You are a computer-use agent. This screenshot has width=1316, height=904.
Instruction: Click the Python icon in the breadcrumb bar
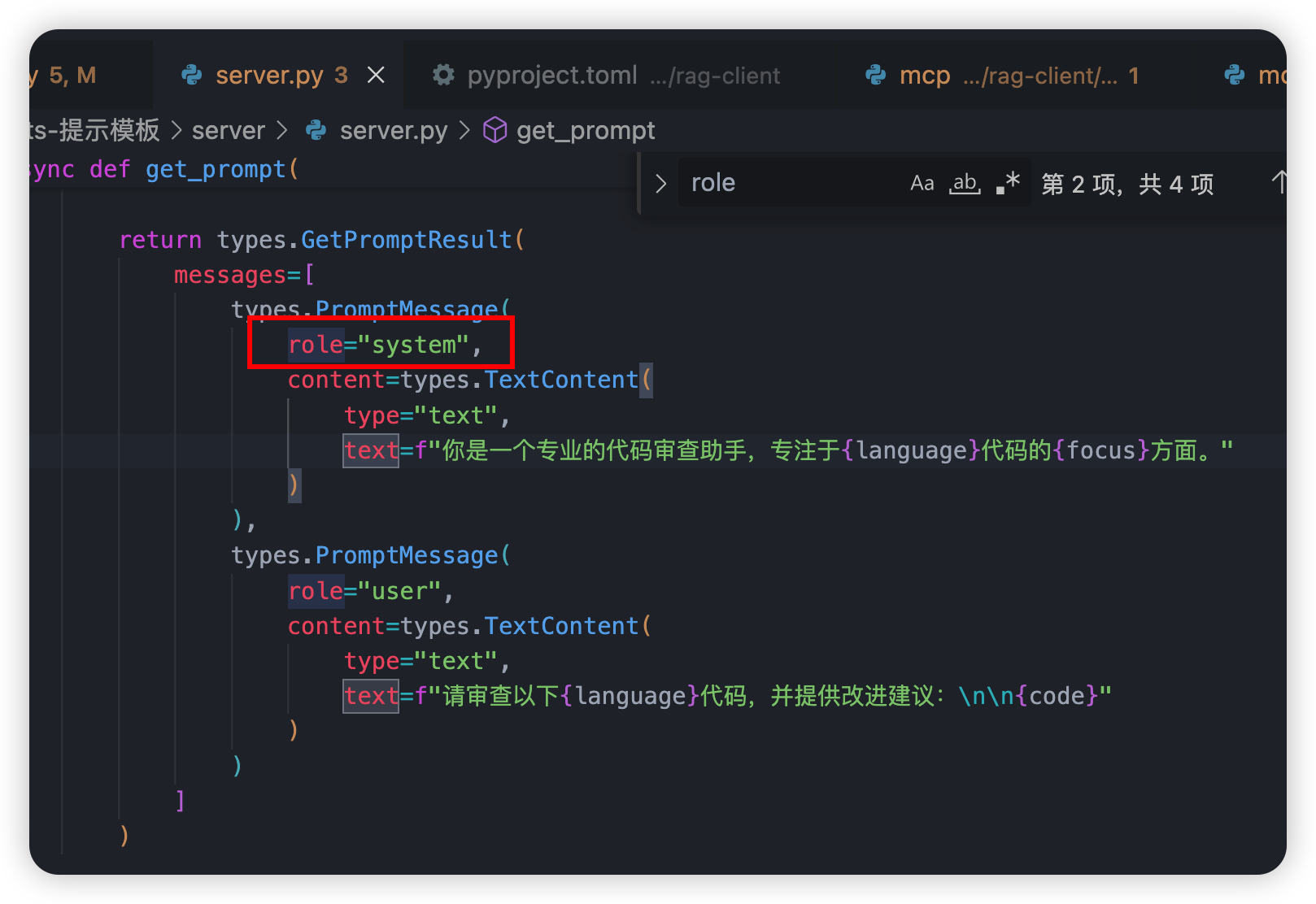click(x=316, y=130)
